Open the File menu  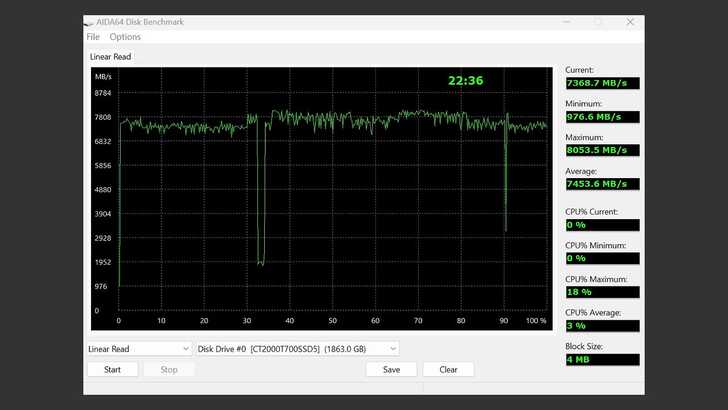pyautogui.click(x=93, y=37)
